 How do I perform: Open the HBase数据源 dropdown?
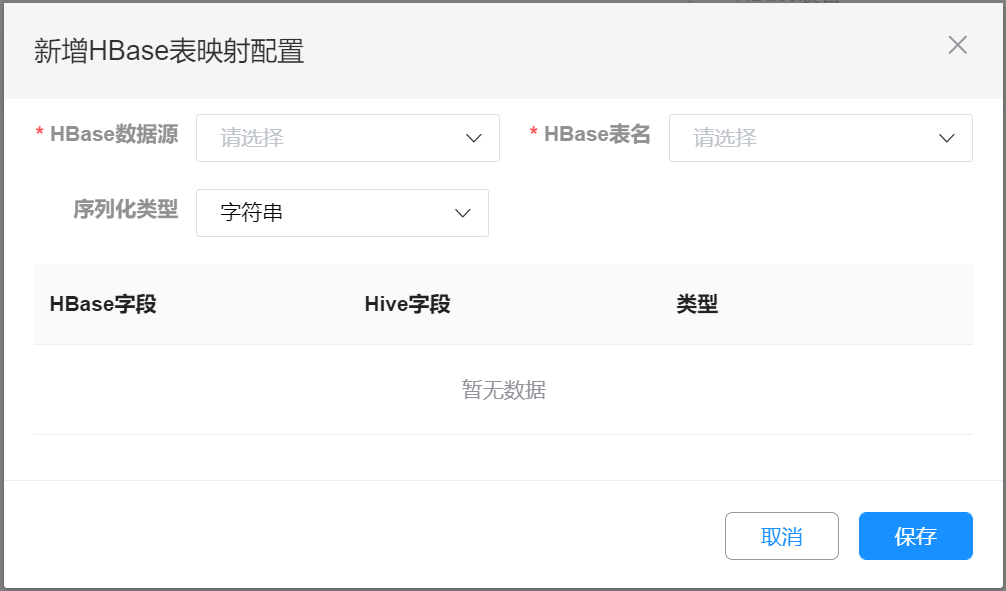coord(330,138)
